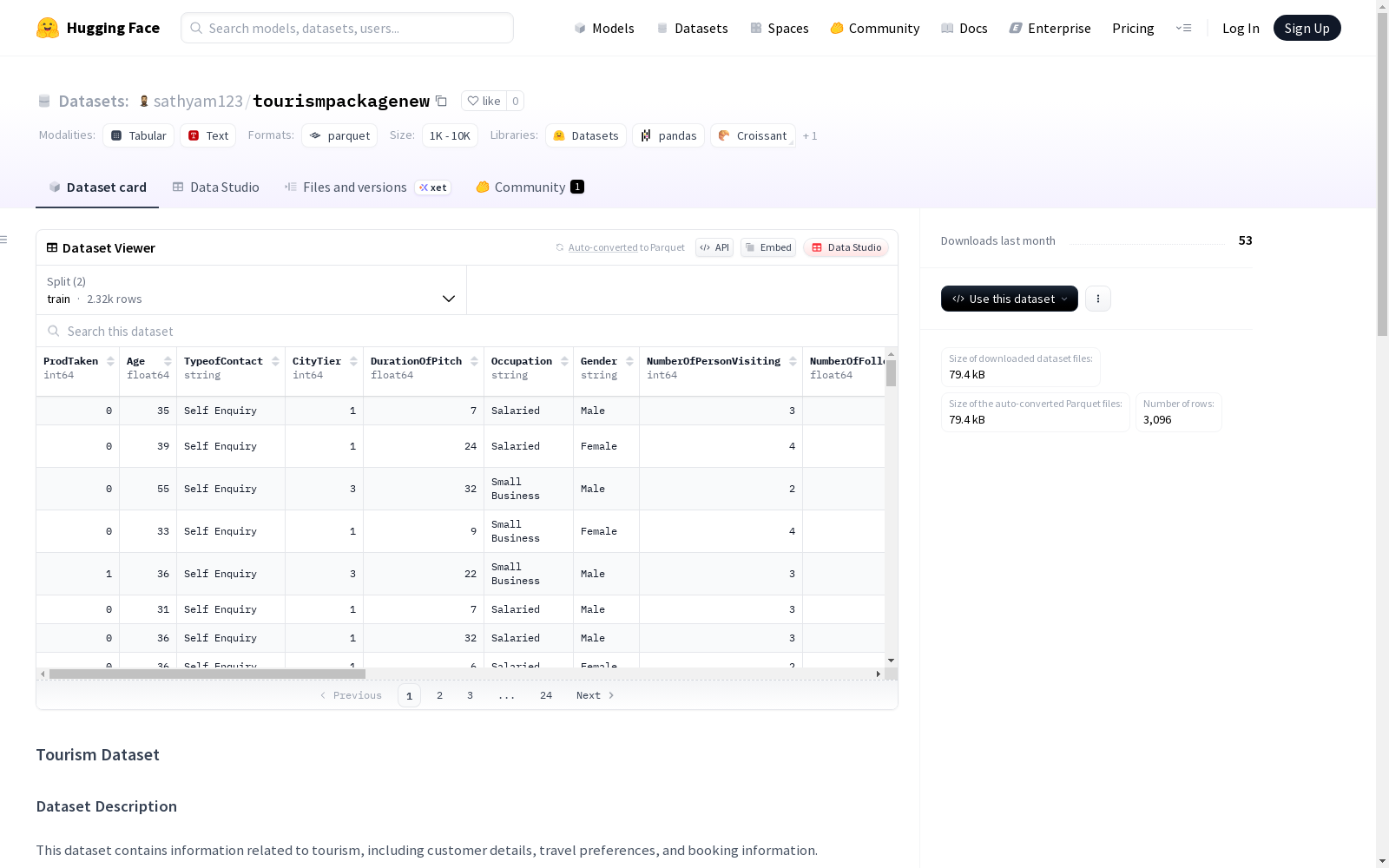Focus the Search this dataset field
This screenshot has width=1389, height=868.
467,331
